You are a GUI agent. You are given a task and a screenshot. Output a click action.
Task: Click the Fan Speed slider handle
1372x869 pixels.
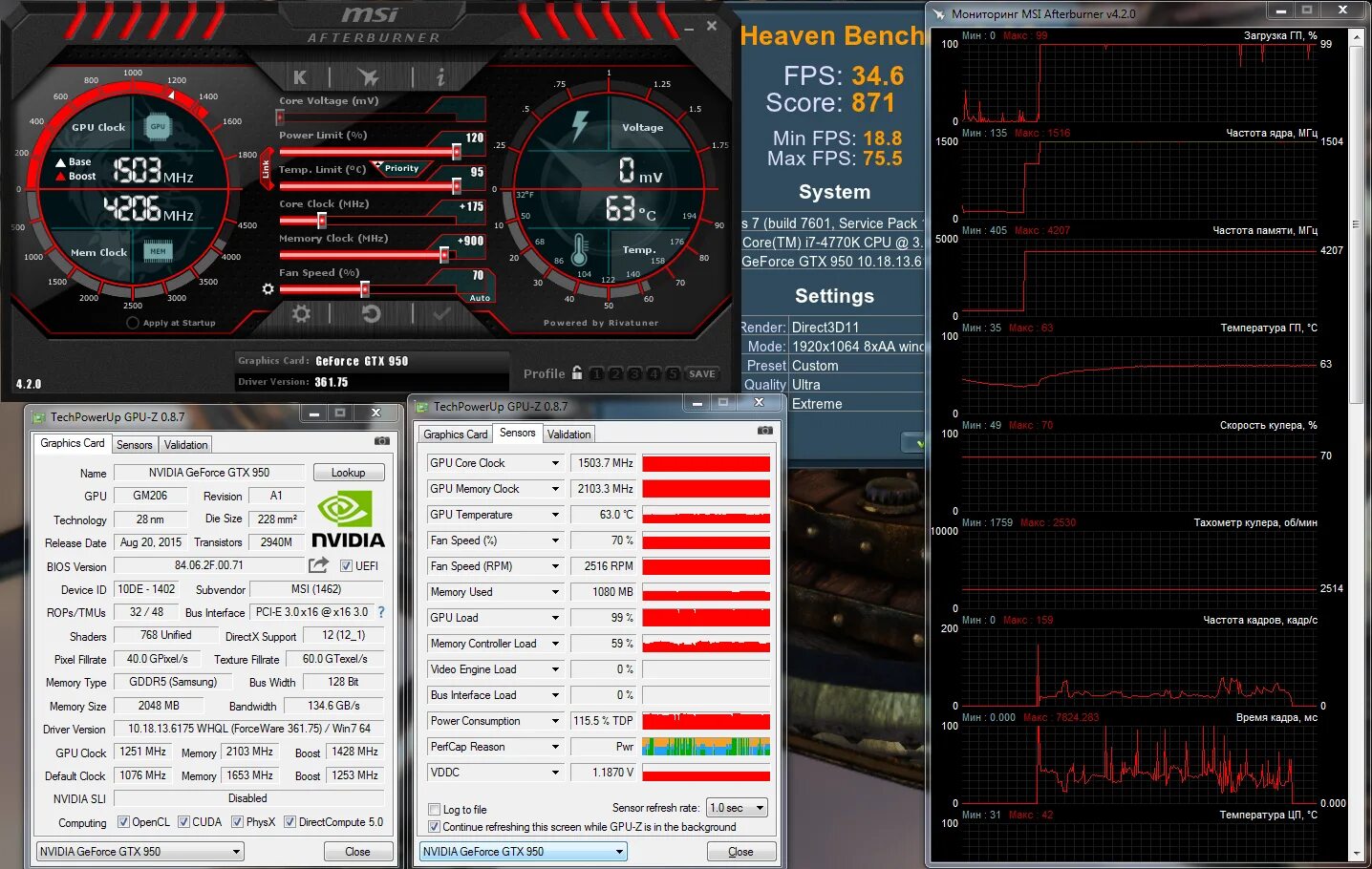coord(365,289)
